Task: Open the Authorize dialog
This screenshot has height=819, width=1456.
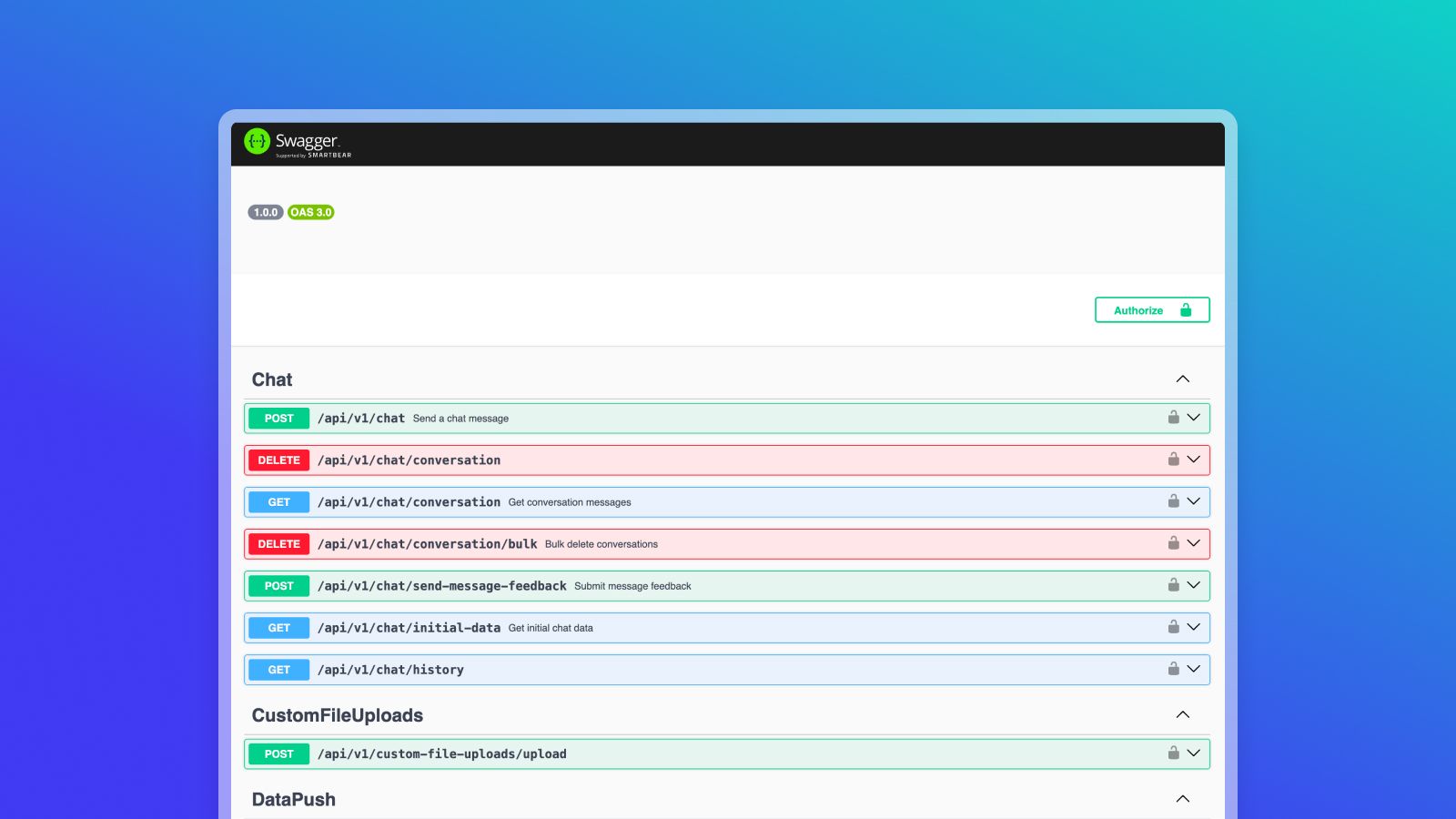Action: (1151, 310)
